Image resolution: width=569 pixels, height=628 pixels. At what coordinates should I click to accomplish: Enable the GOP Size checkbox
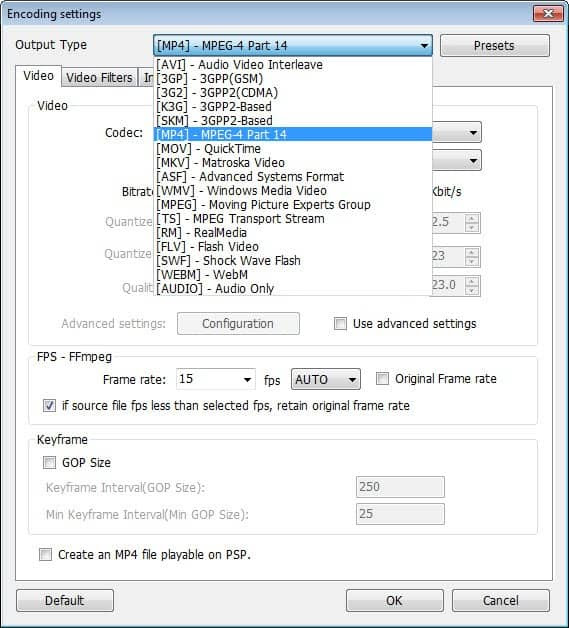49,463
